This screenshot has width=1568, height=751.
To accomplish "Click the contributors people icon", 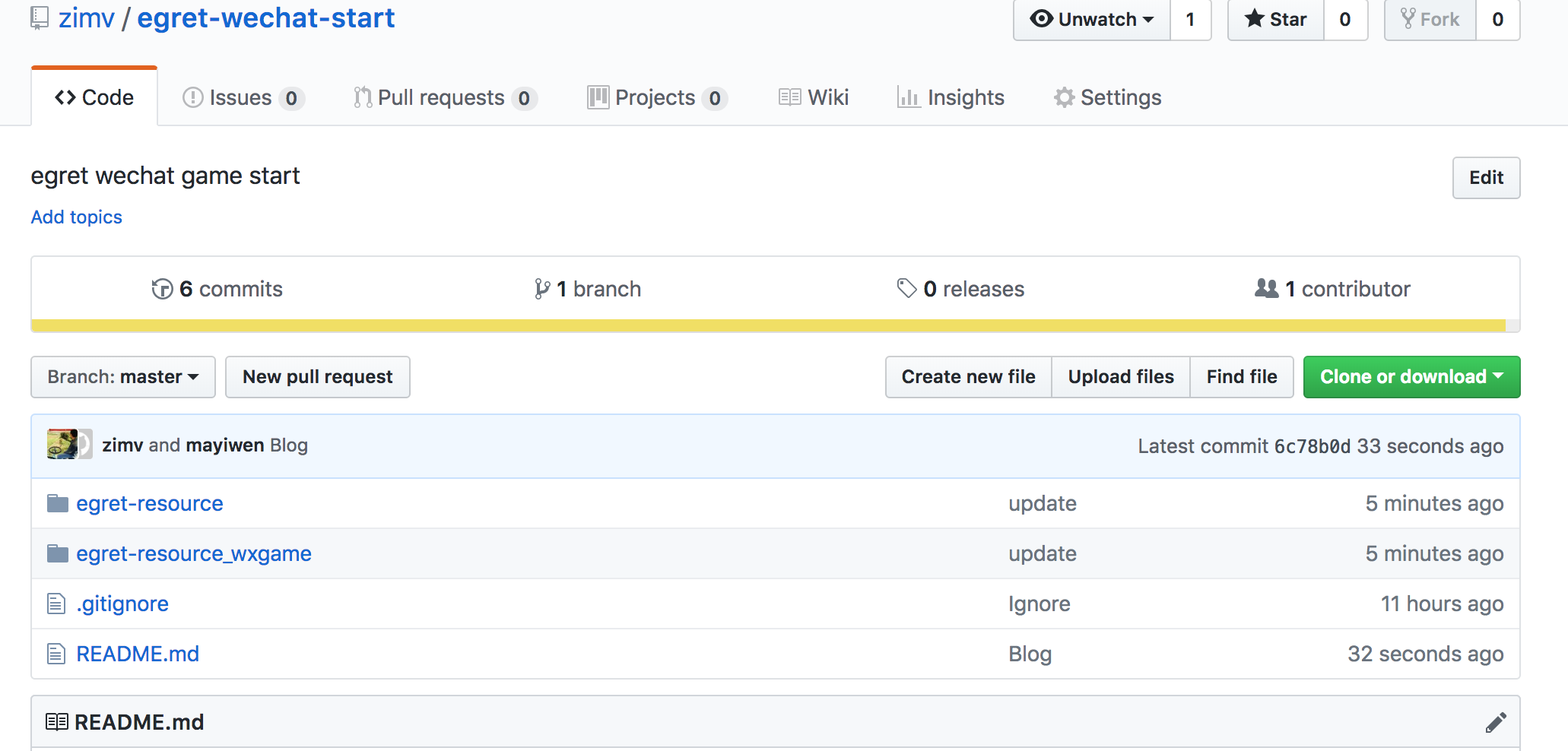I will (x=1266, y=288).
